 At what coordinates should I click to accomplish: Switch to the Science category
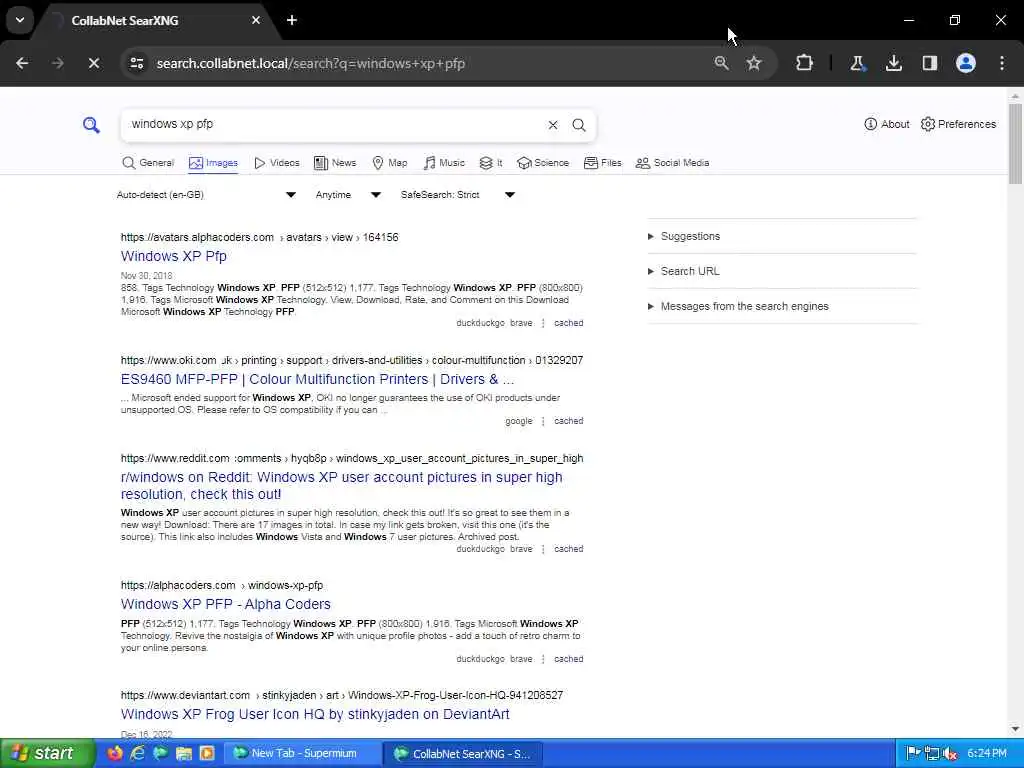click(543, 163)
